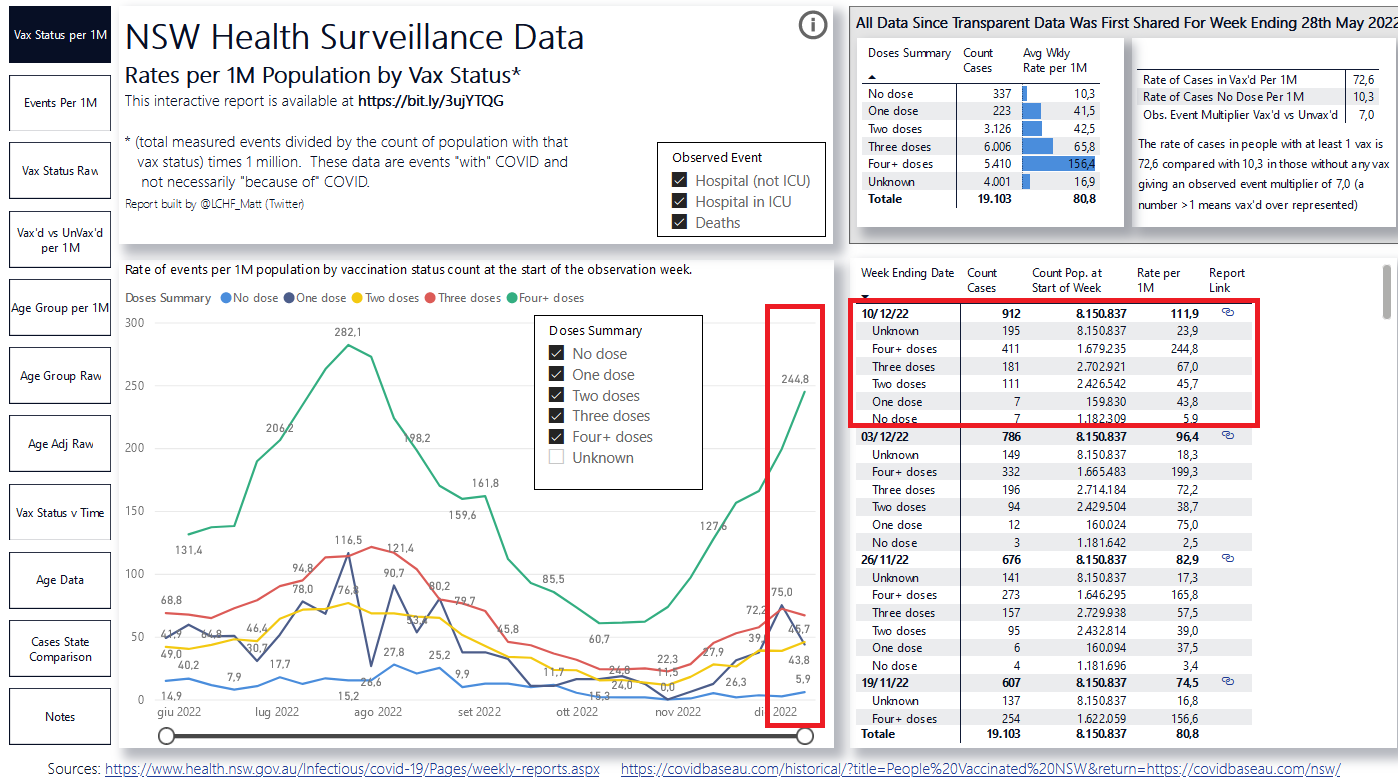Open NSW Health weekly-reports source link
The width and height of the screenshot is (1398, 784).
coord(352,769)
